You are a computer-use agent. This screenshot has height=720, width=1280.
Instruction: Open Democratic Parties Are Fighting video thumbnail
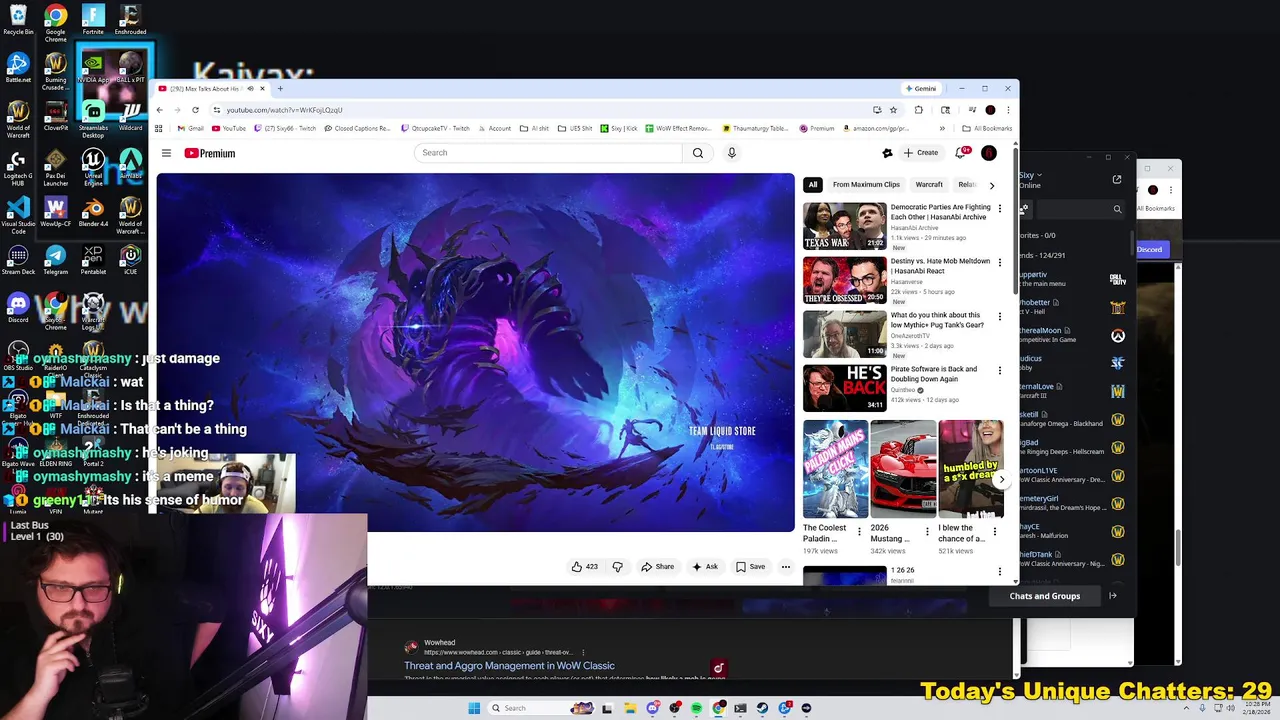click(844, 226)
